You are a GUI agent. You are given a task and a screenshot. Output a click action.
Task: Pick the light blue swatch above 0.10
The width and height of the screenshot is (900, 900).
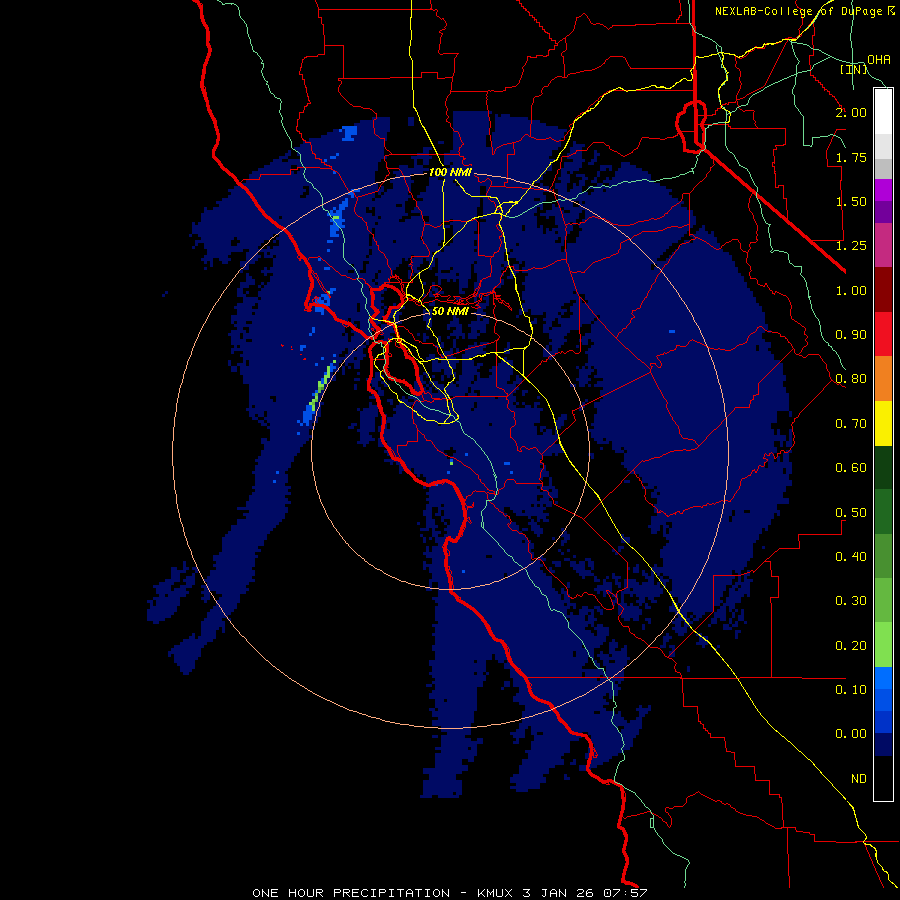coord(883,678)
